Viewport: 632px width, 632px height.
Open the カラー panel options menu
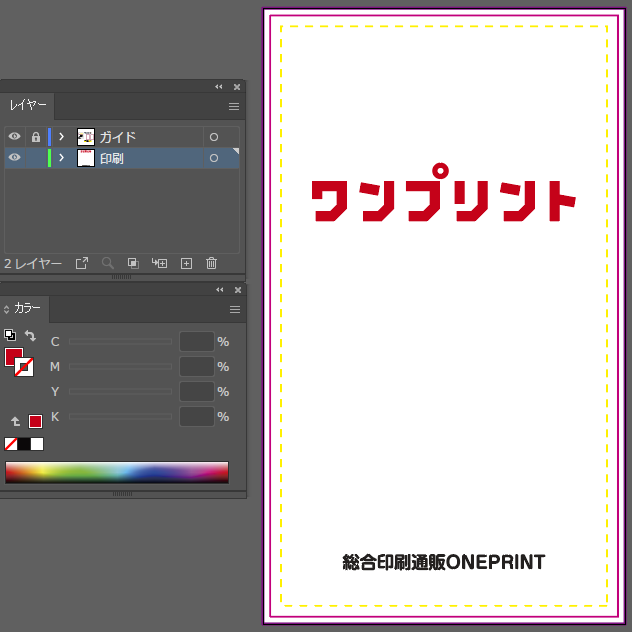[x=234, y=310]
